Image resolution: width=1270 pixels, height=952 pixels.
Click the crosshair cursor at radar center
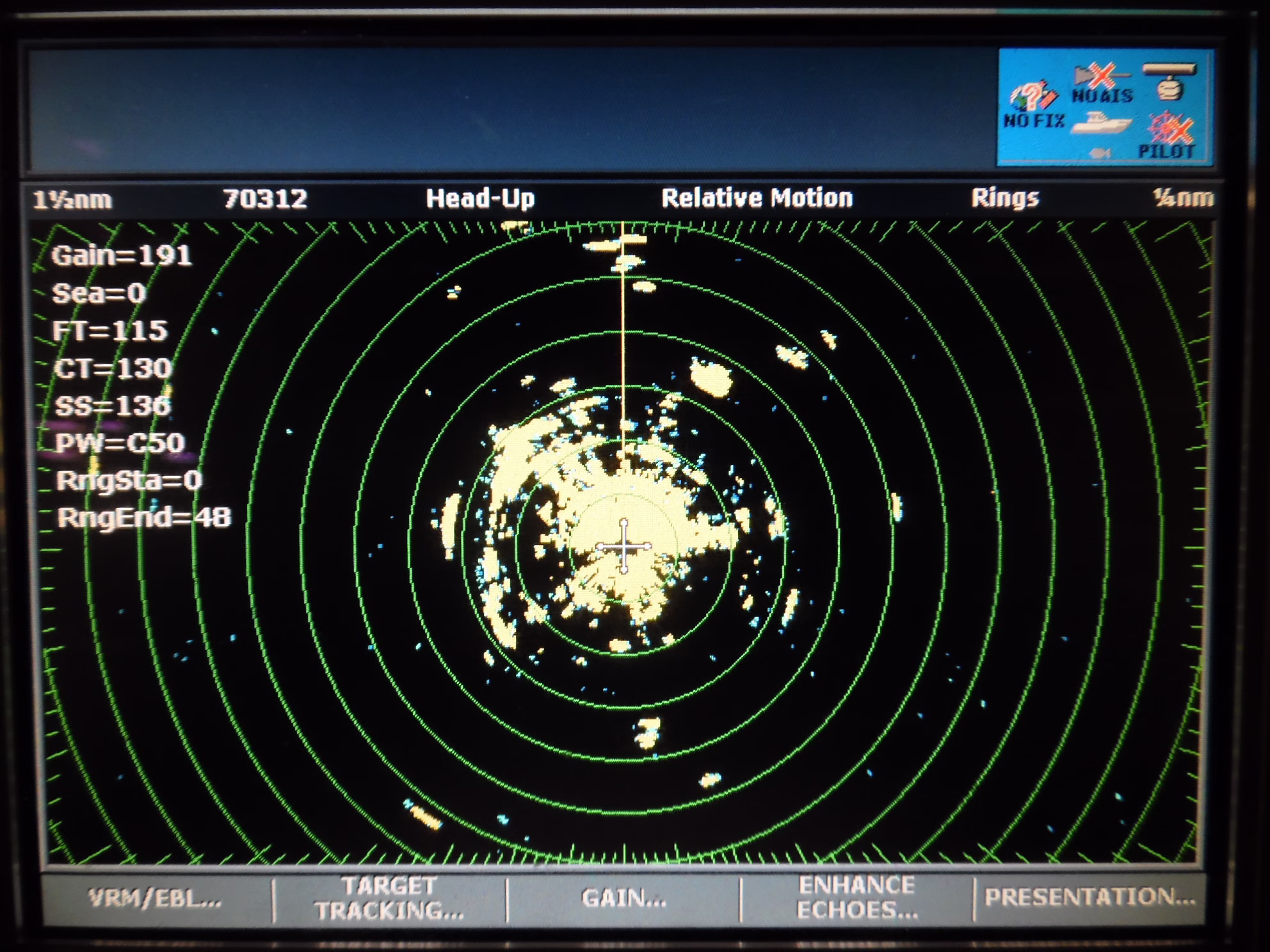[x=624, y=546]
